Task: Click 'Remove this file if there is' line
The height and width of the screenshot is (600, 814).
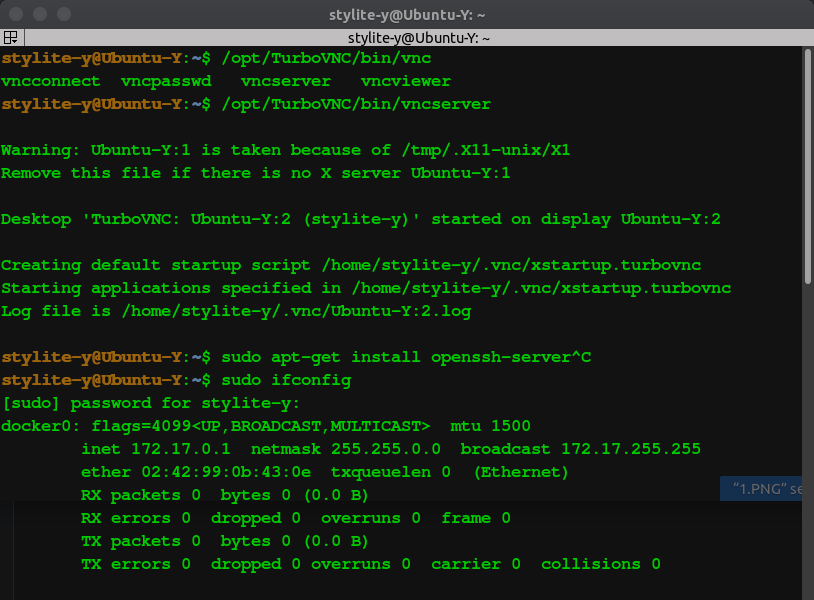Action: pyautogui.click(x=255, y=173)
